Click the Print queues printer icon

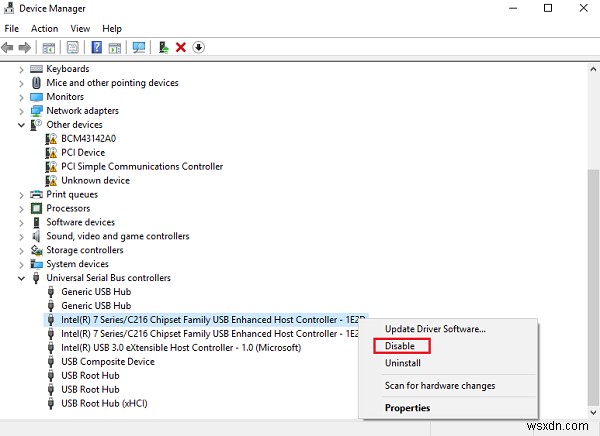[x=36, y=194]
